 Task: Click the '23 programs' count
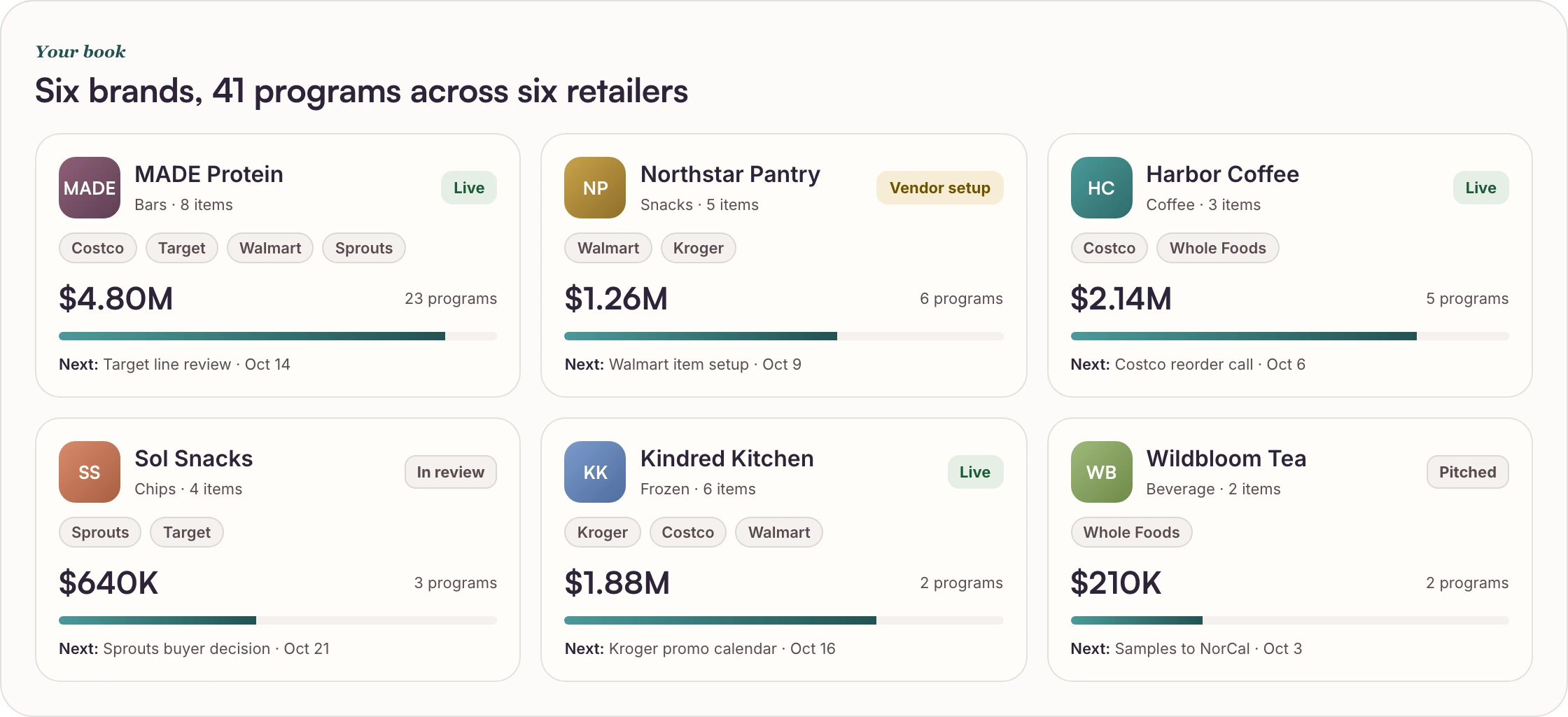click(451, 298)
